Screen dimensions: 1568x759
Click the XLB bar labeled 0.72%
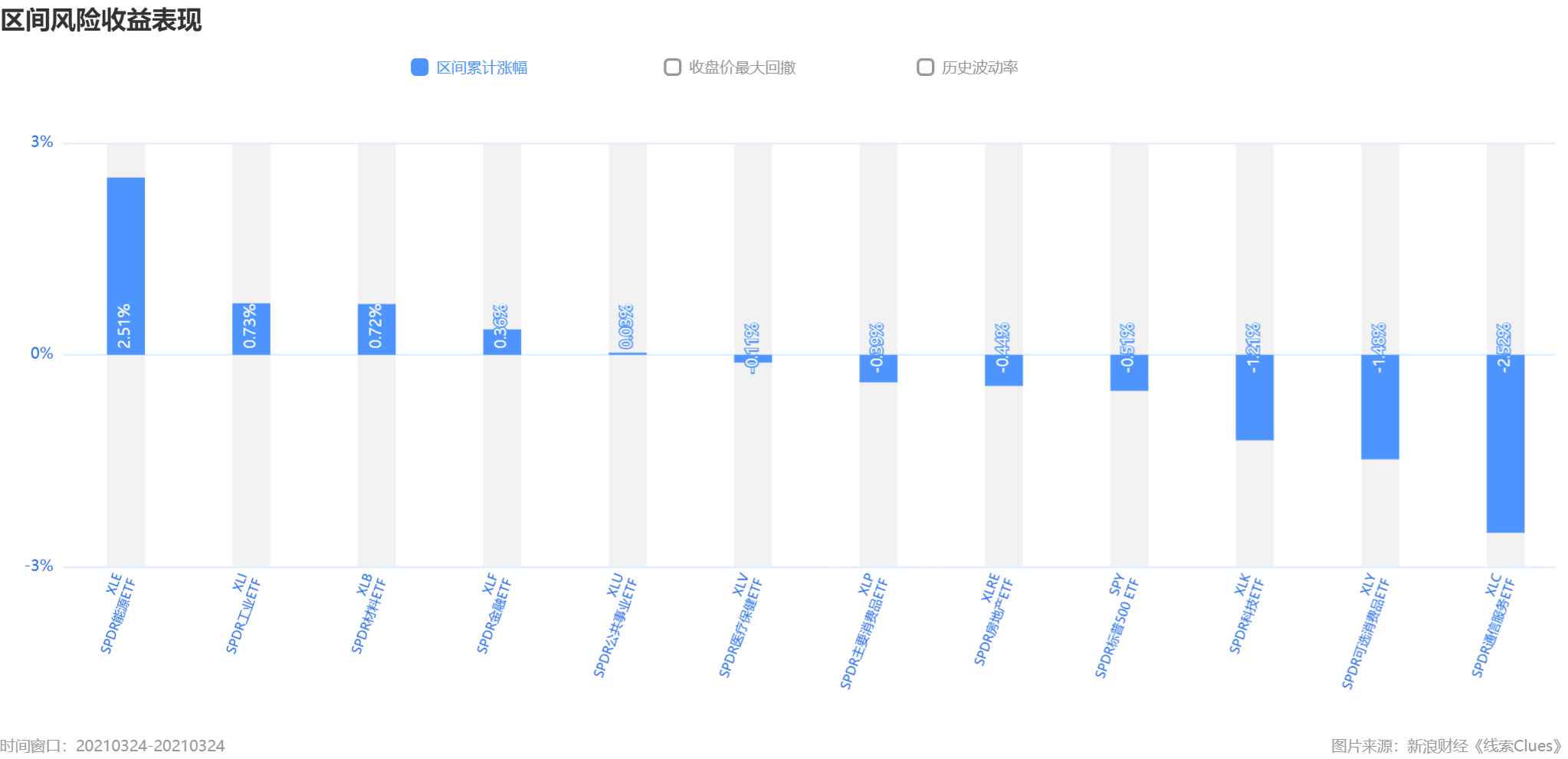(x=376, y=329)
